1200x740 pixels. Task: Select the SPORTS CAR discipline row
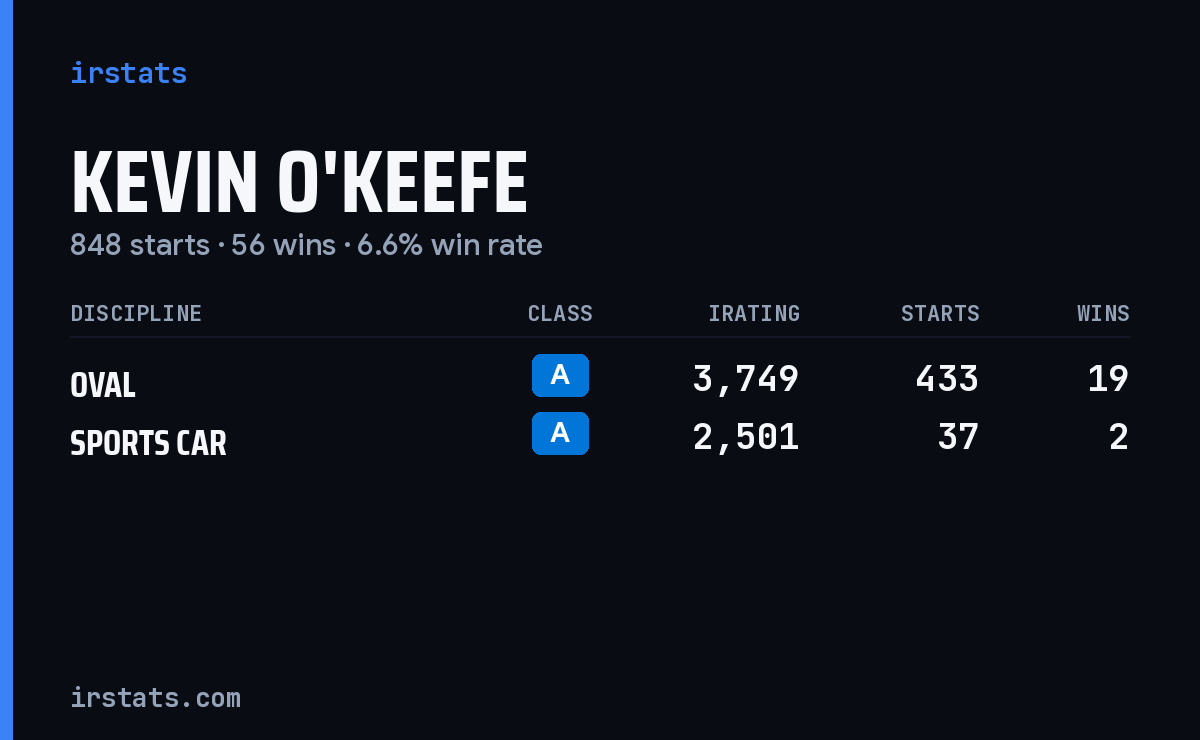600,437
